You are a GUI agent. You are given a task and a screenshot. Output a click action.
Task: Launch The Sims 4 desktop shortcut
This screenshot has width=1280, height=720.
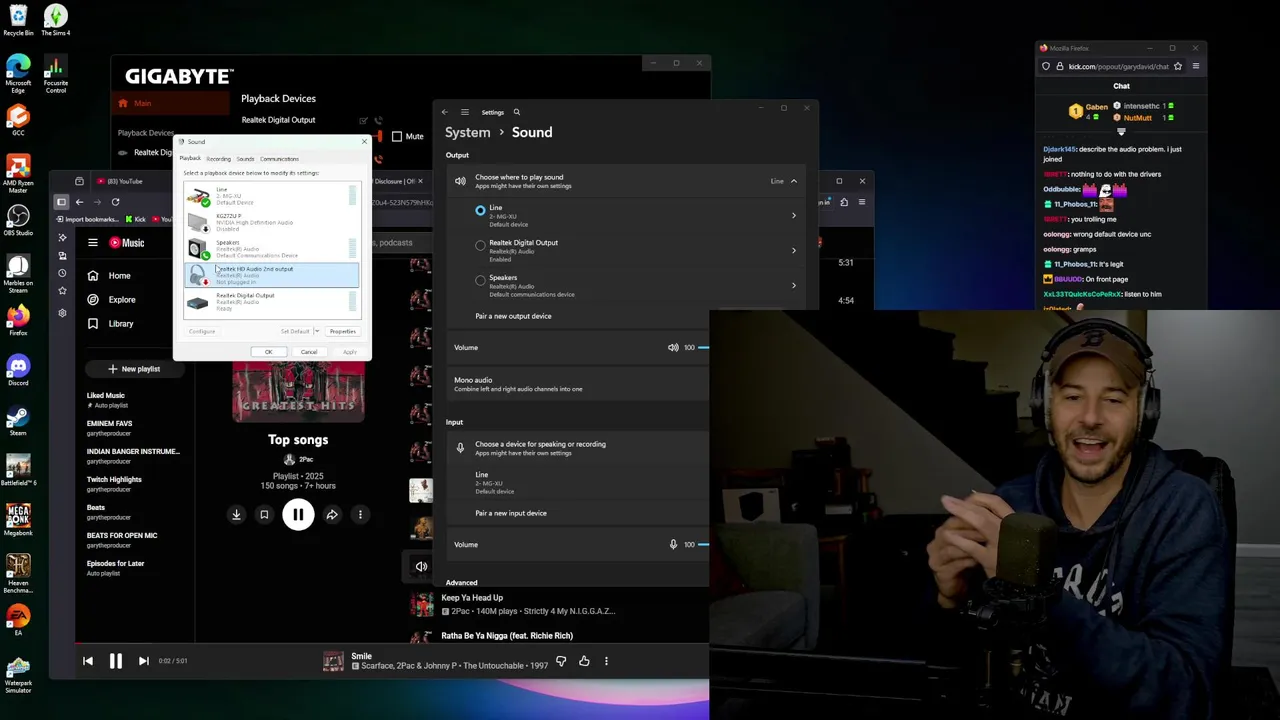coord(56,20)
